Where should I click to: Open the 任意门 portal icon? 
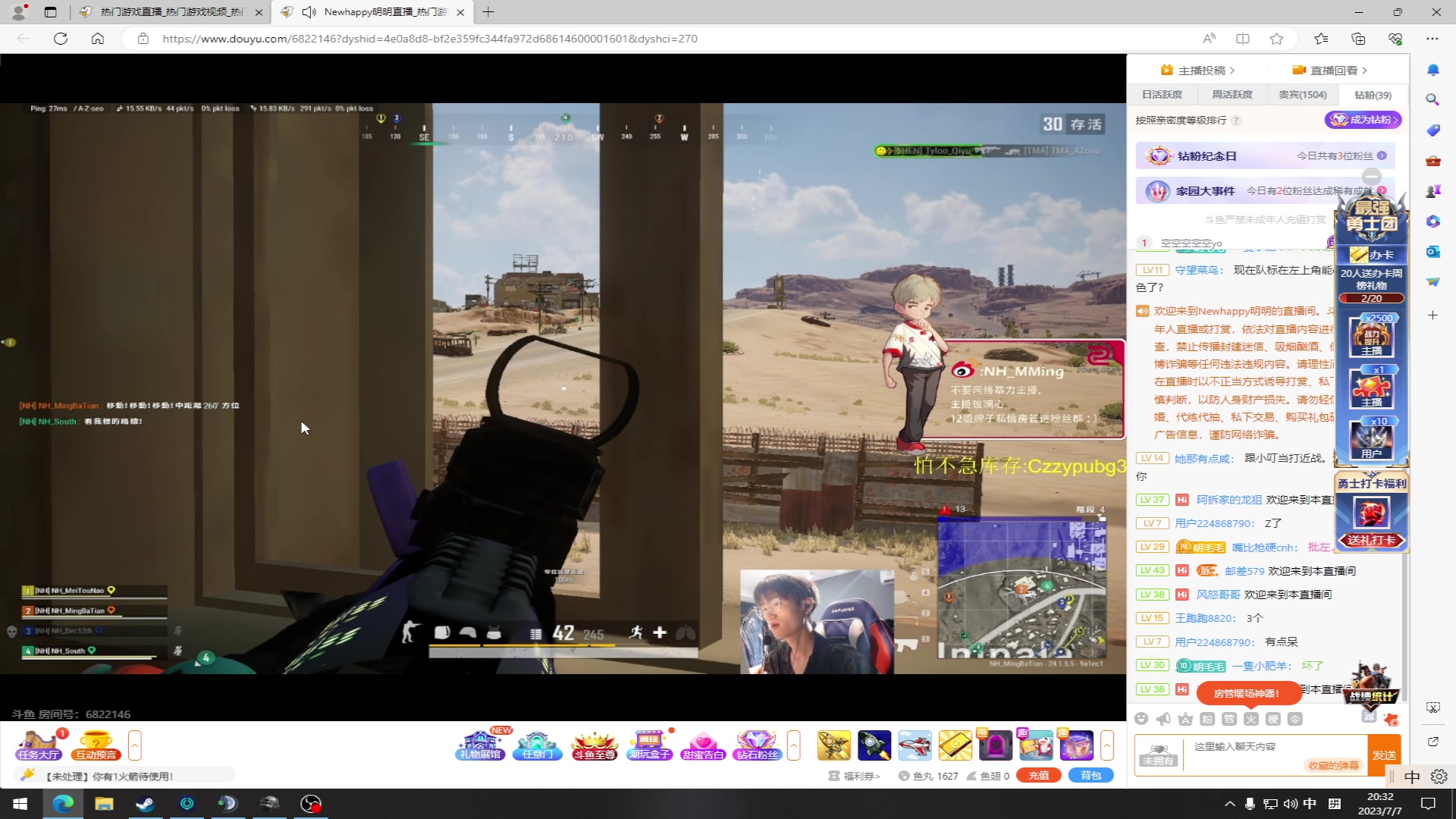(x=537, y=745)
